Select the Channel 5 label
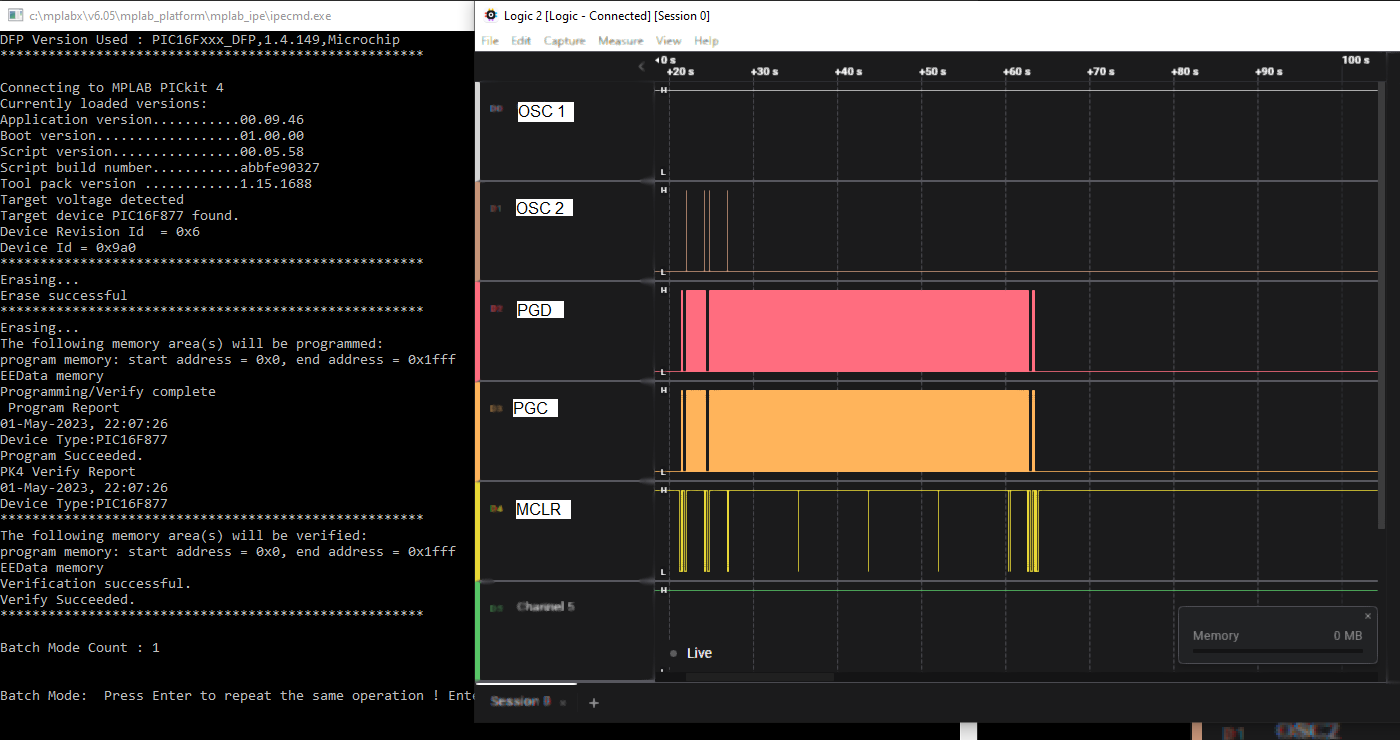 pos(545,607)
